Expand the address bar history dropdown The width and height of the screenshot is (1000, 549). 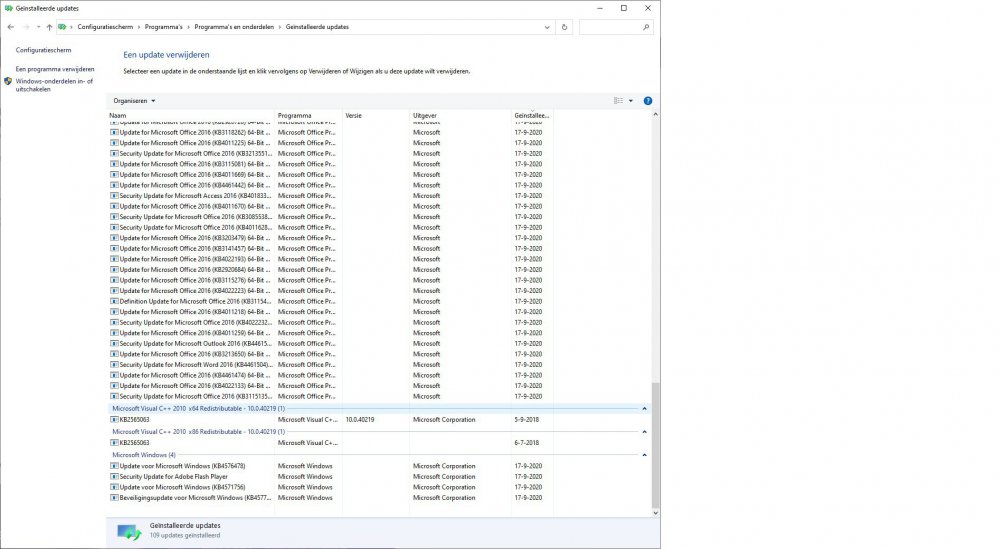547,27
